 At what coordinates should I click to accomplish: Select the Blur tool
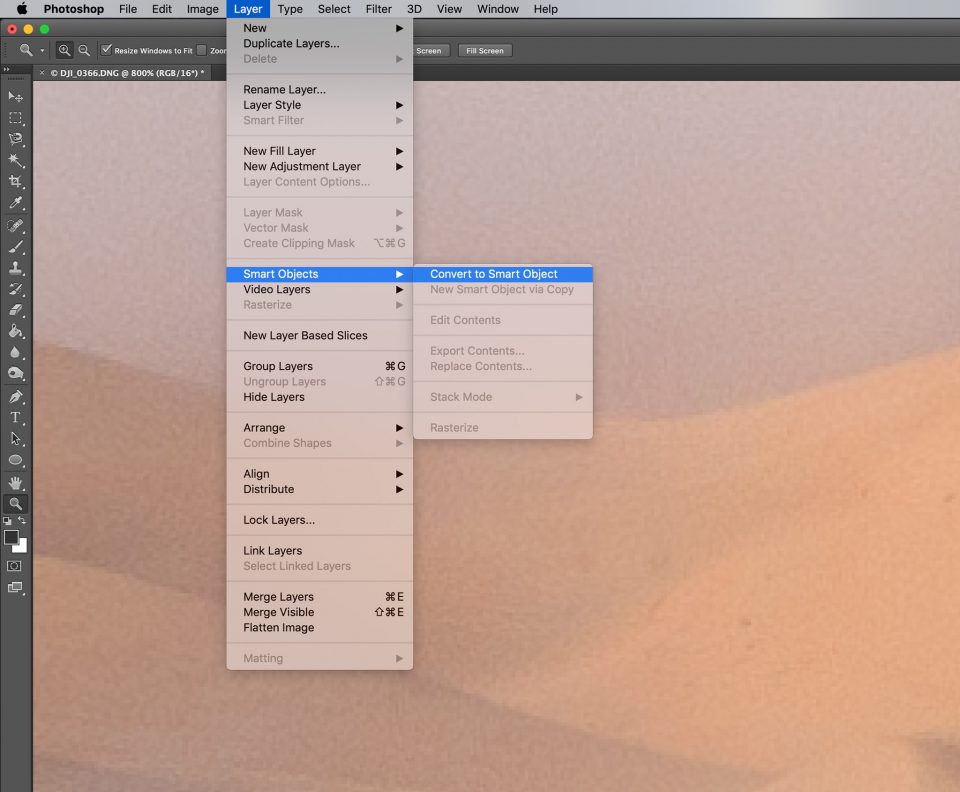pyautogui.click(x=15, y=353)
